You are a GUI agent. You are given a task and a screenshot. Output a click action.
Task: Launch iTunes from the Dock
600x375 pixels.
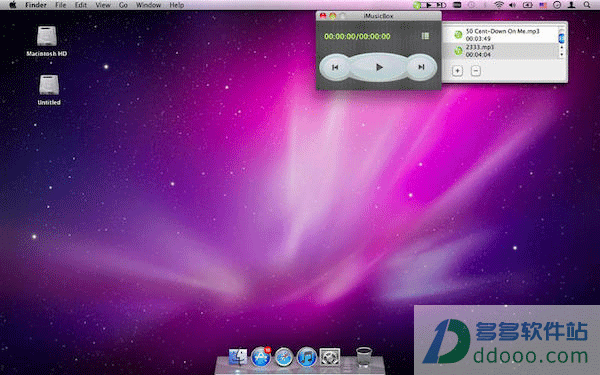tap(307, 357)
